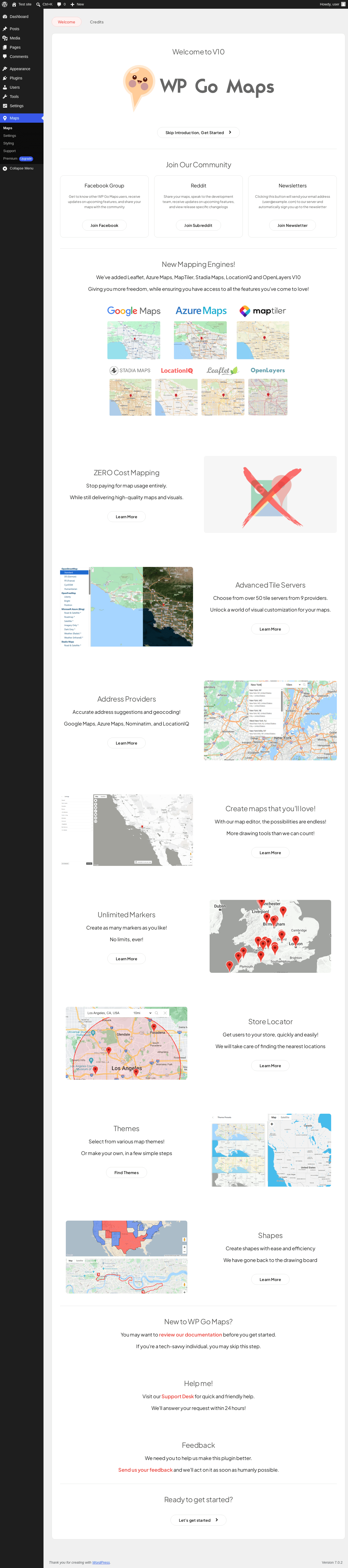Click the Los Angeles store locator map image
348x1568 pixels.
pyautogui.click(x=126, y=1043)
